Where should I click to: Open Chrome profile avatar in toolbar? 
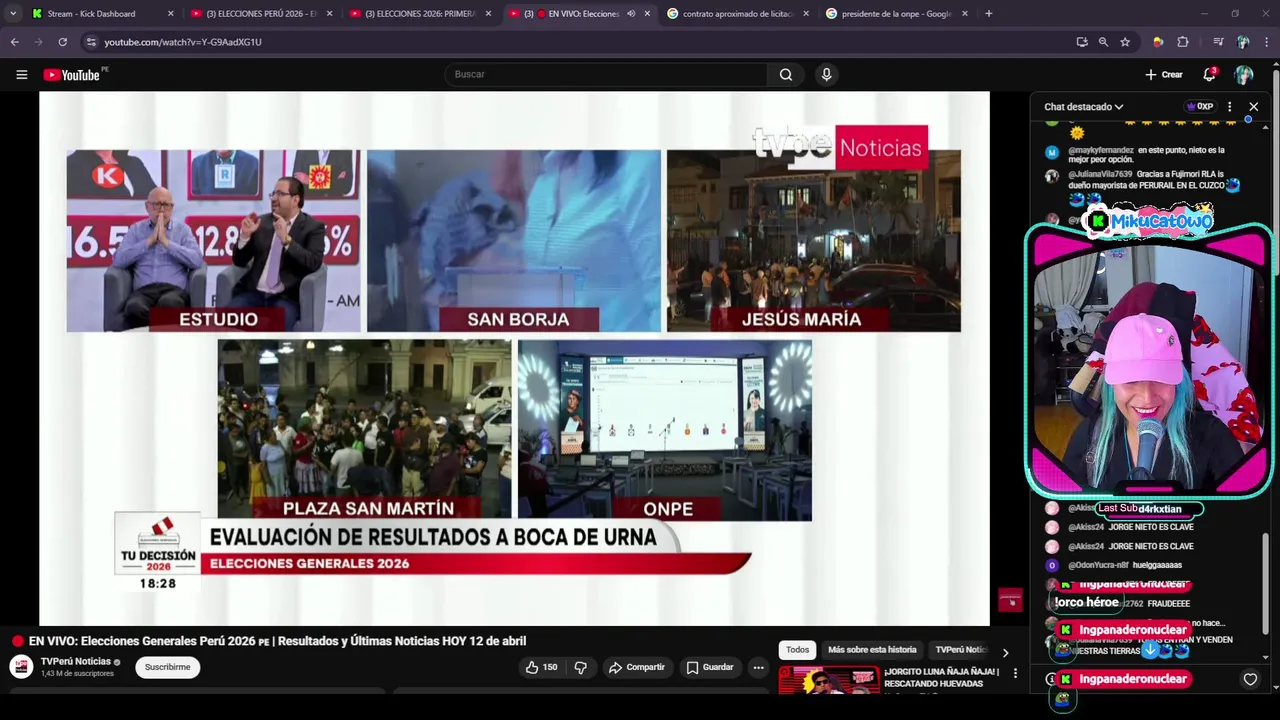1243,42
